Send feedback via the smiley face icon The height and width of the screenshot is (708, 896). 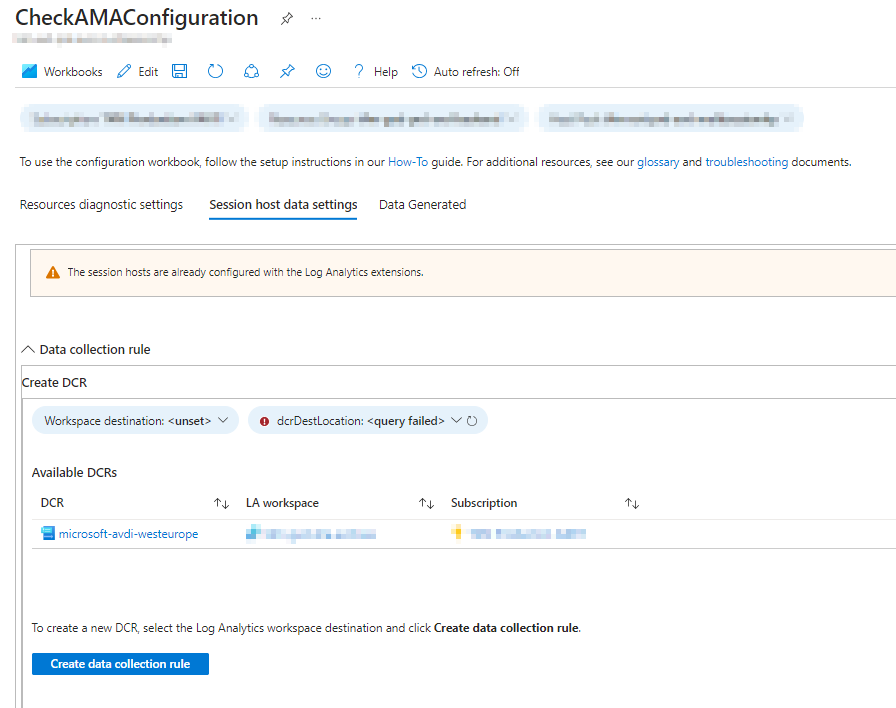coord(323,71)
